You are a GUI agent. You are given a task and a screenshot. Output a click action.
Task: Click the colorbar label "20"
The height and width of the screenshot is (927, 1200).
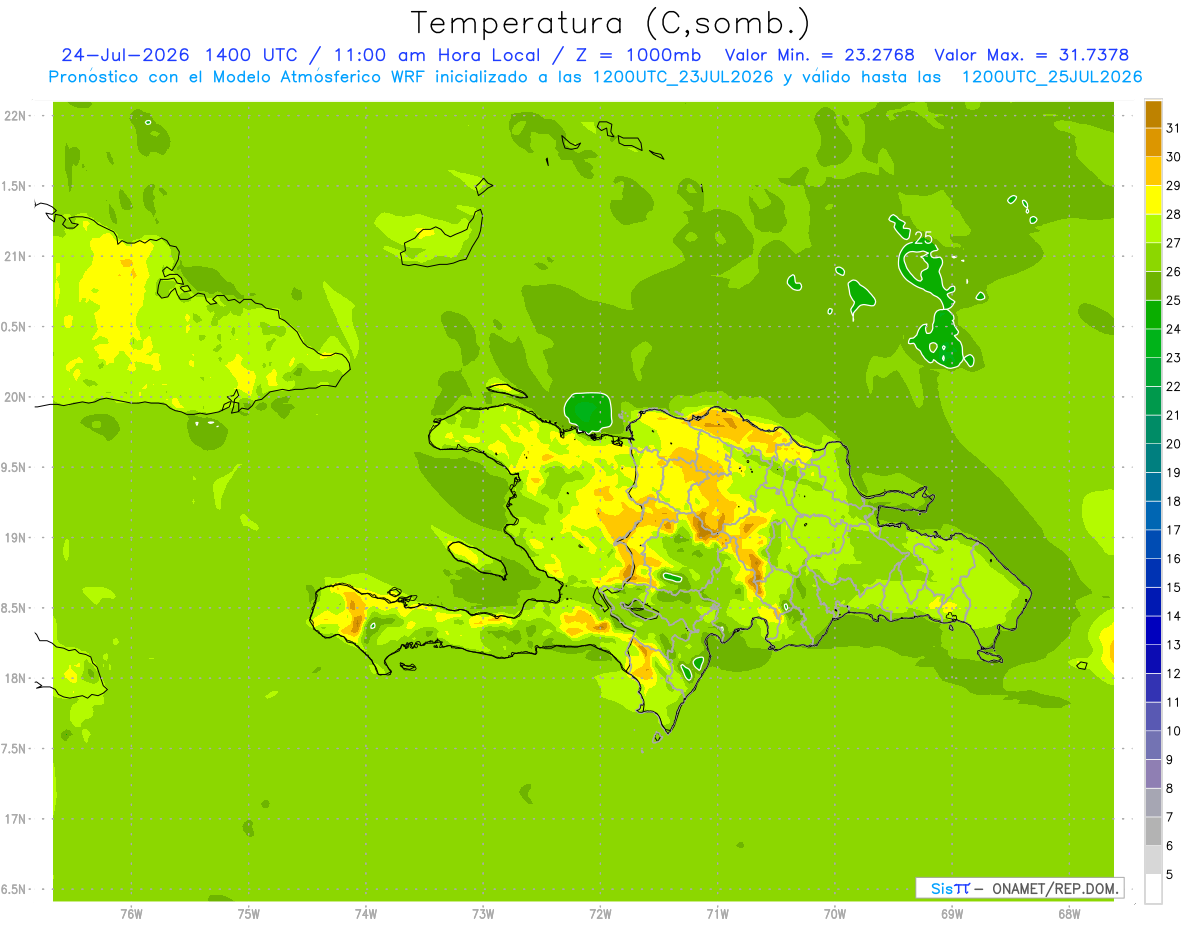coord(1174,444)
